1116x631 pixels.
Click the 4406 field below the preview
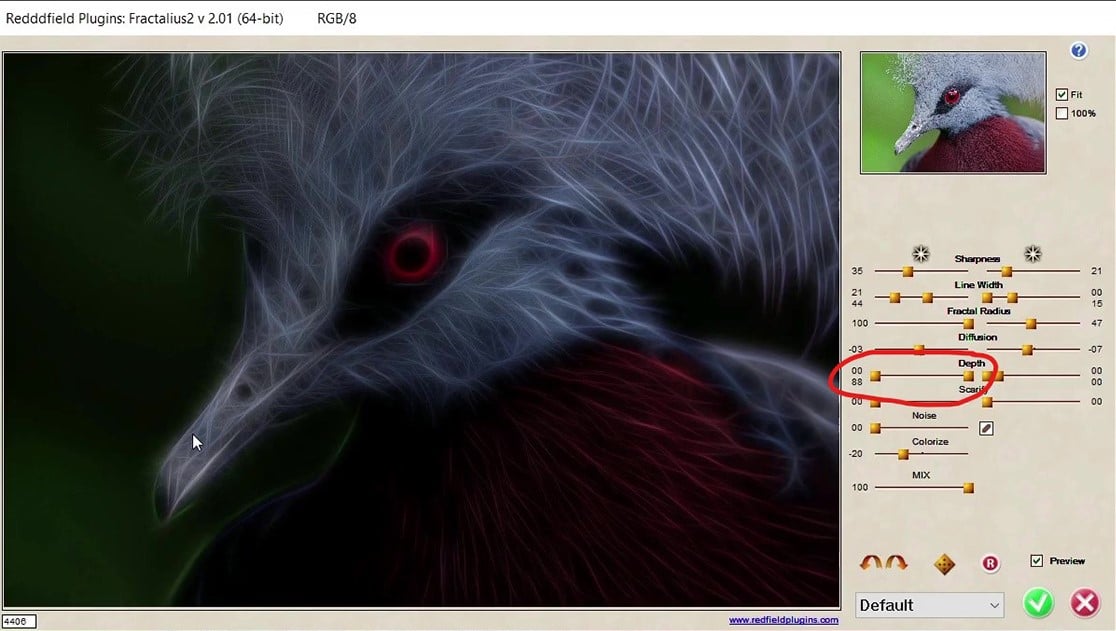tap(19, 621)
